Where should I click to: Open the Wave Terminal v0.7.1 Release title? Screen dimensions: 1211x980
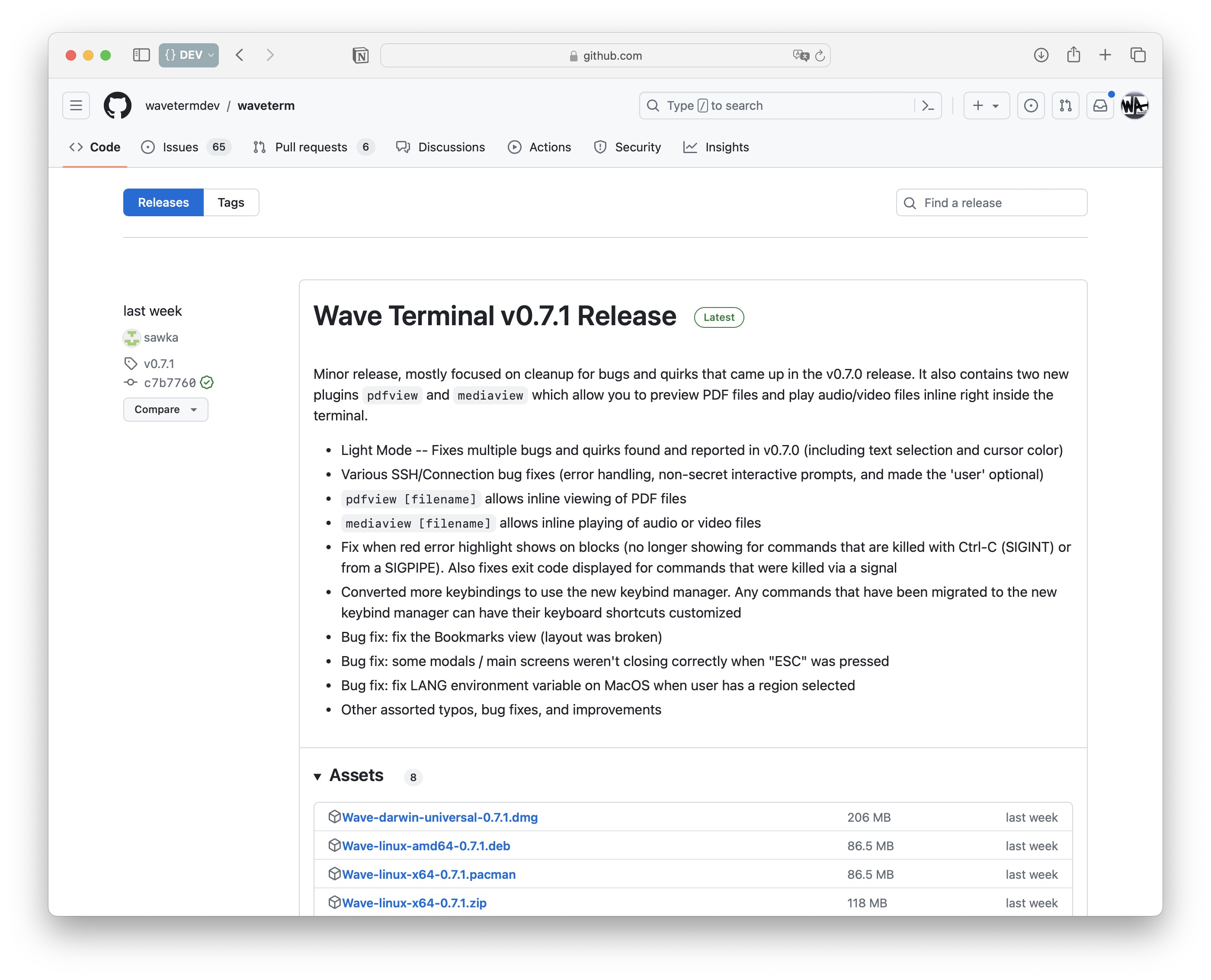pos(494,316)
